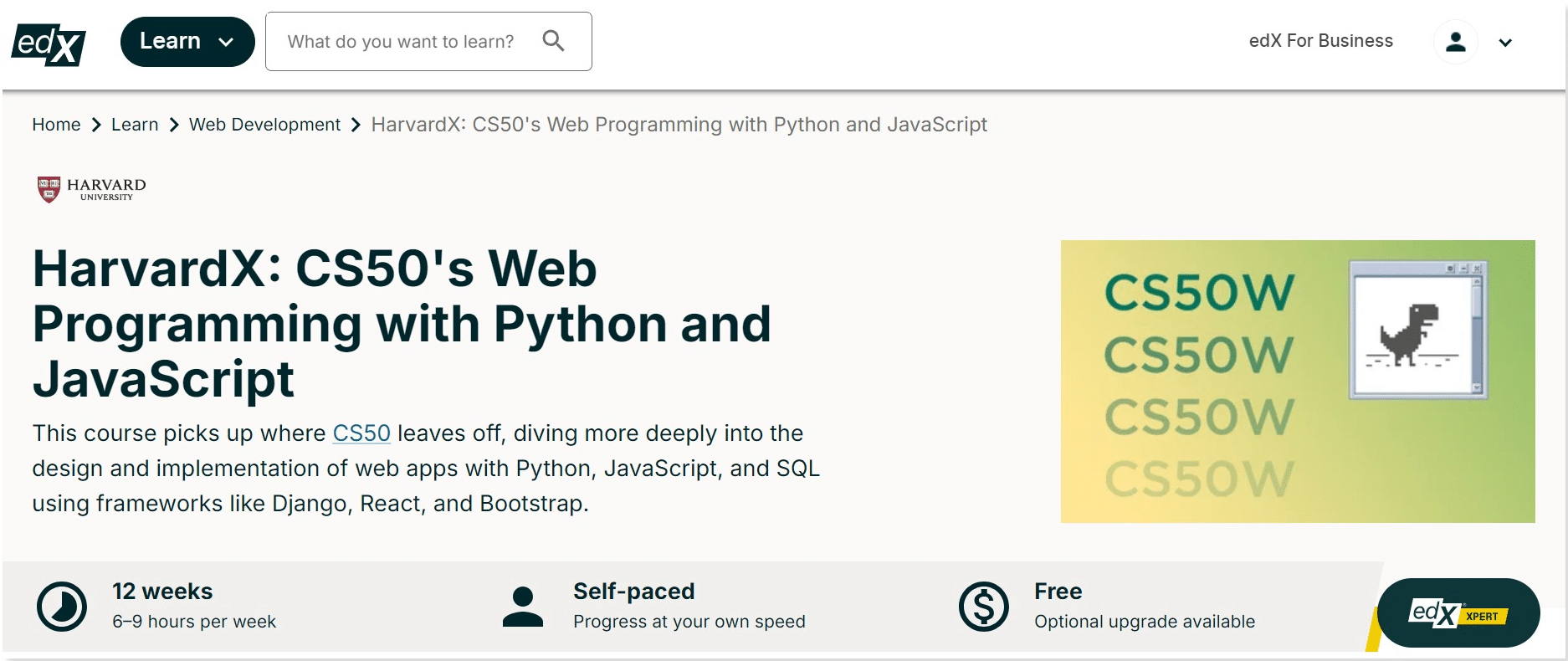The image size is (1568, 661).
Task: Click the current course breadcrumb text
Action: tap(679, 125)
